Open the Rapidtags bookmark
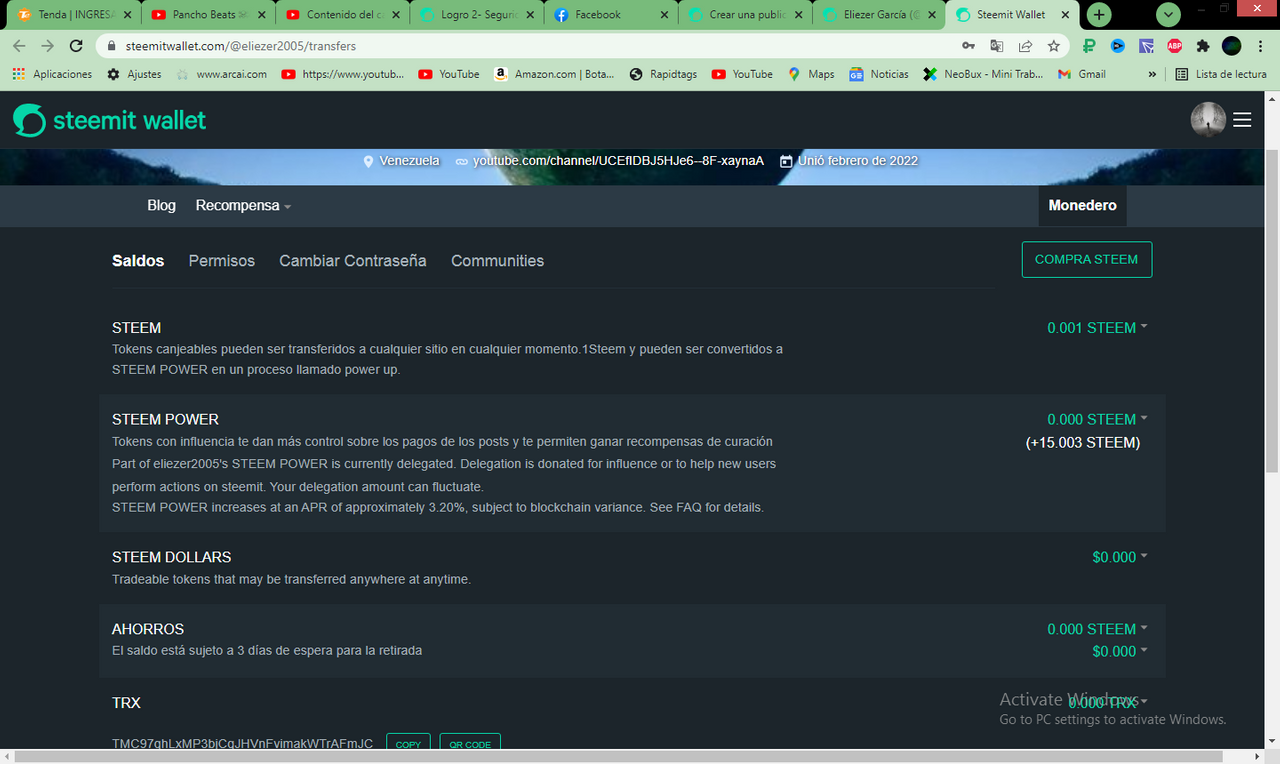Image resolution: width=1280 pixels, height=764 pixels. coord(663,74)
